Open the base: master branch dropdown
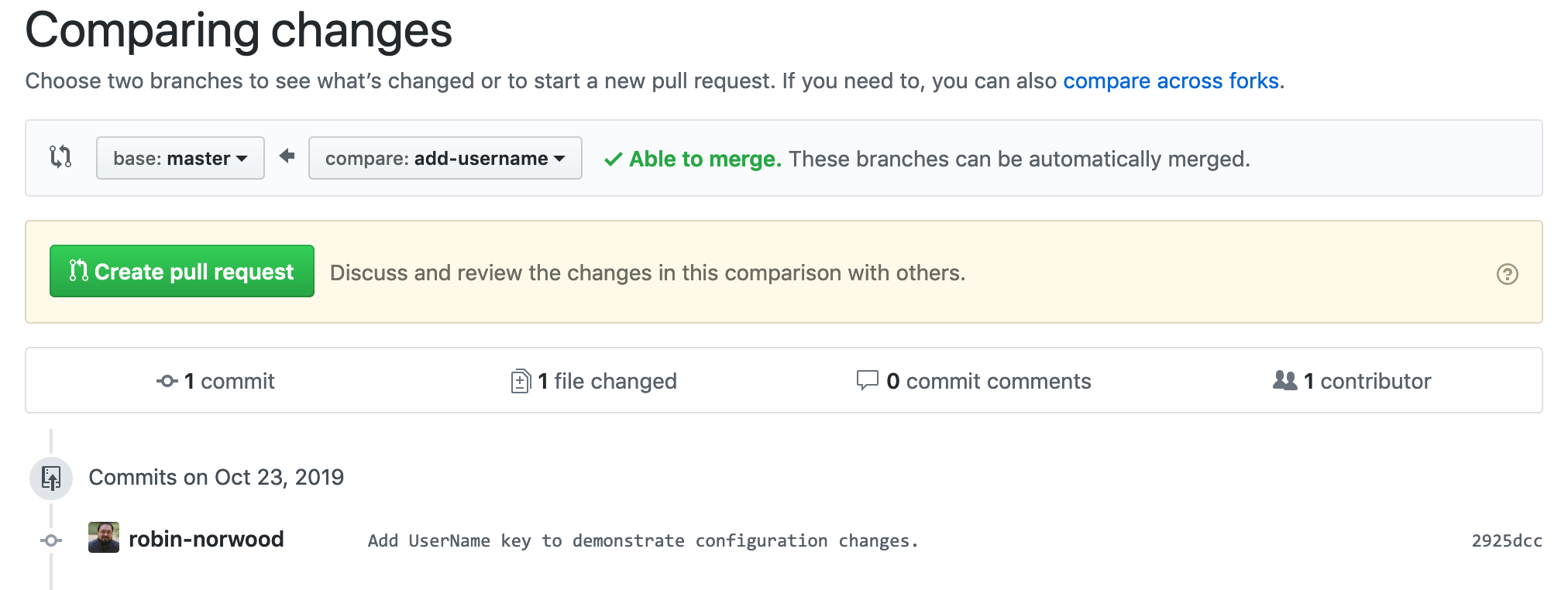Viewport: 1568px width, 590px height. pos(180,159)
